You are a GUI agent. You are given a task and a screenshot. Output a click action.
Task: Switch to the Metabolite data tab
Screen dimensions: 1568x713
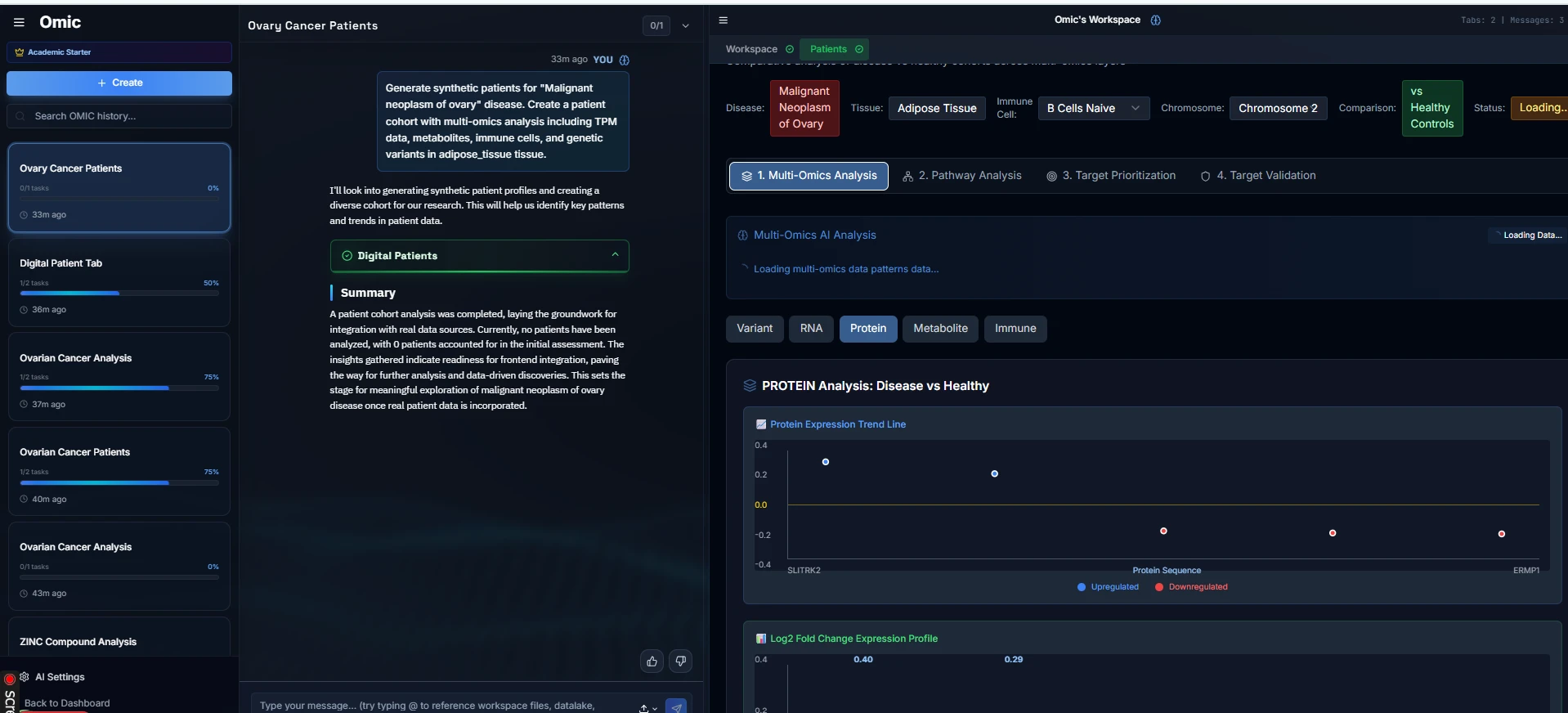(x=940, y=329)
